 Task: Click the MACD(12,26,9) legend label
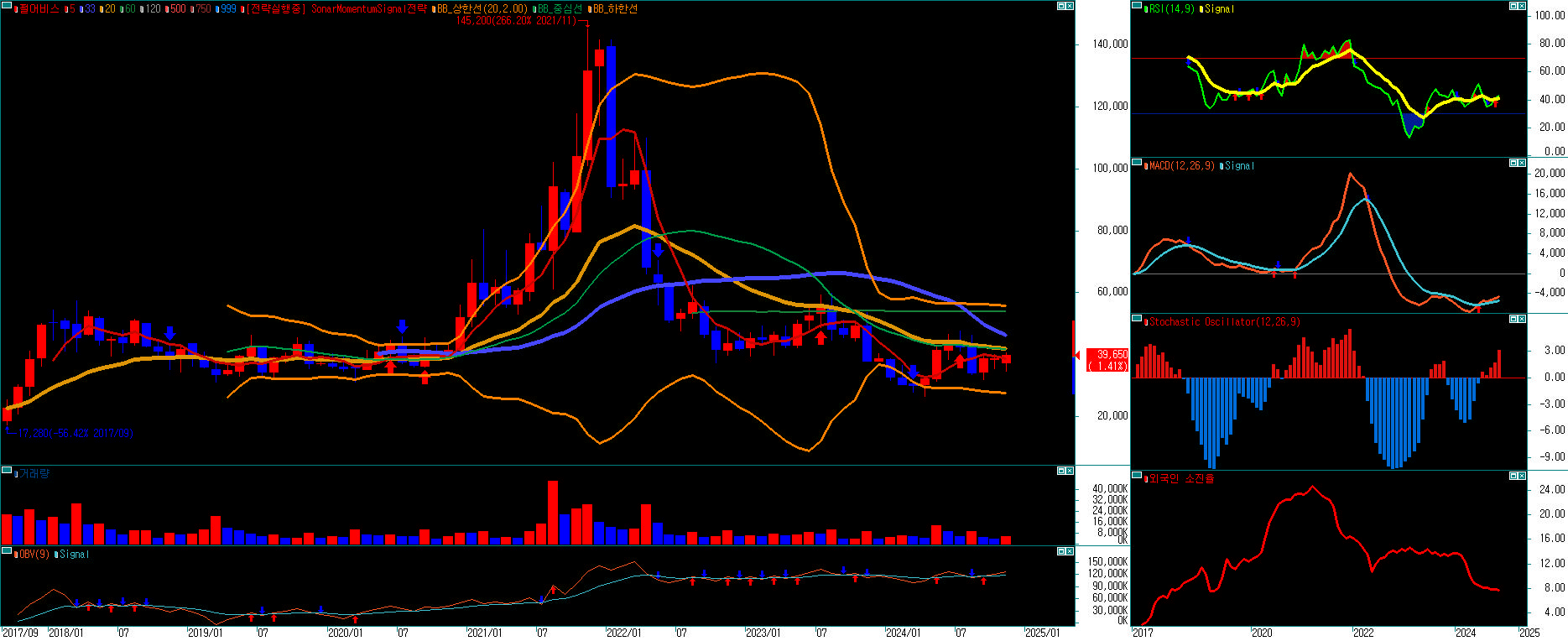(1181, 165)
